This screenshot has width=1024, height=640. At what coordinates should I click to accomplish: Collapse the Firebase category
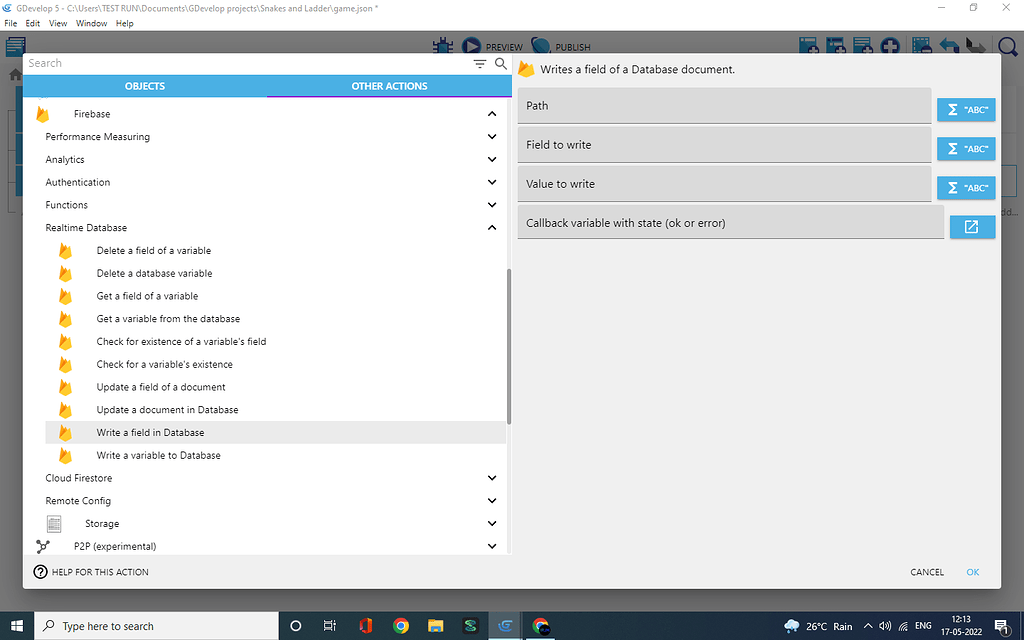coord(492,114)
